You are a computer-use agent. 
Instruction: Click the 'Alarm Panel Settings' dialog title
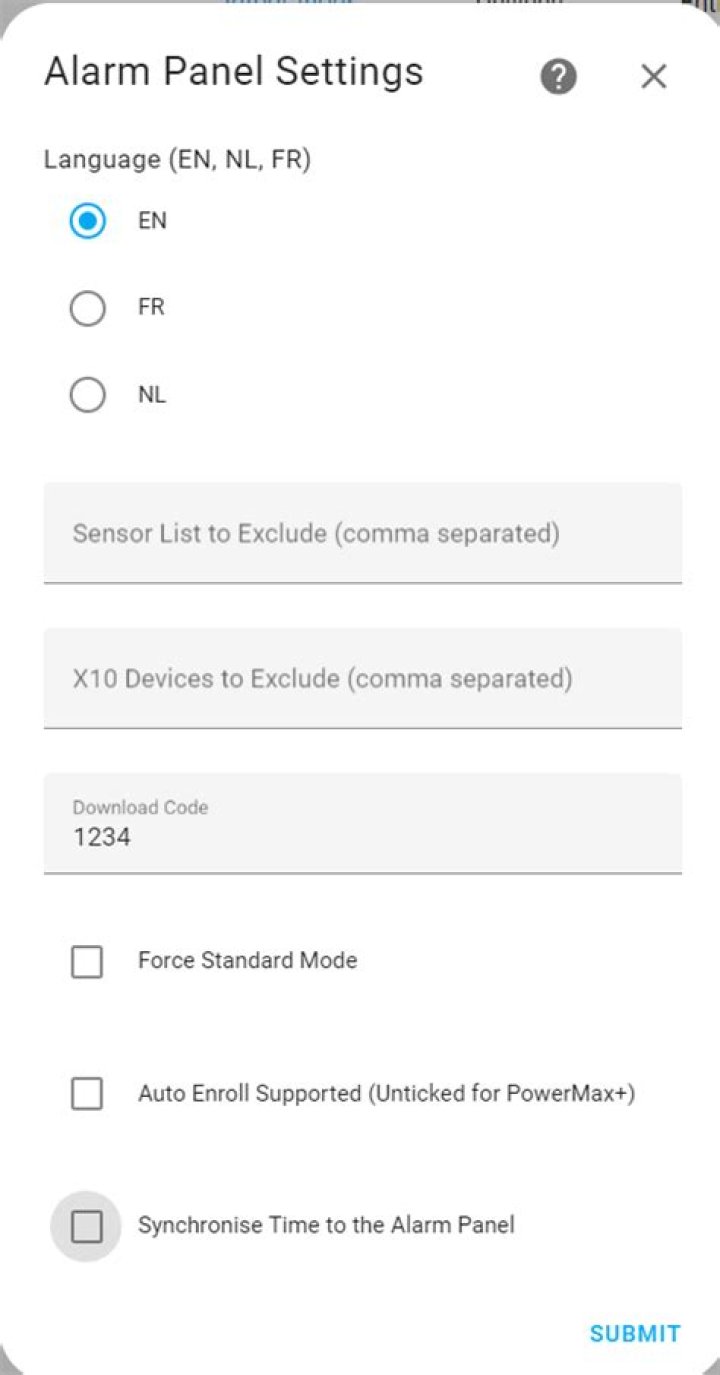coord(233,72)
